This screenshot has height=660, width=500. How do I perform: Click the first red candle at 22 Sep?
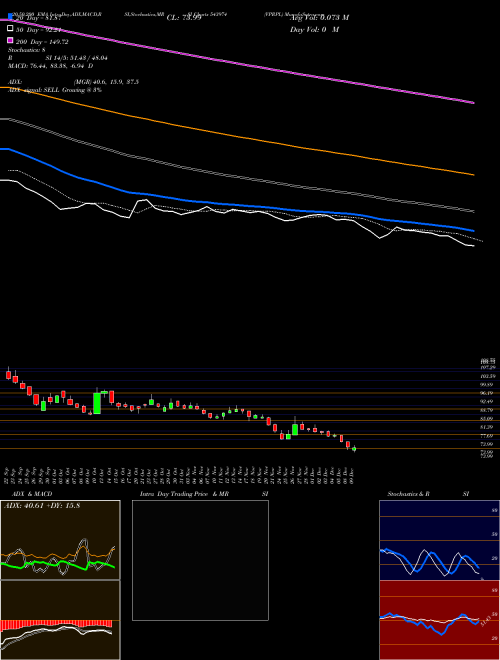[8, 374]
